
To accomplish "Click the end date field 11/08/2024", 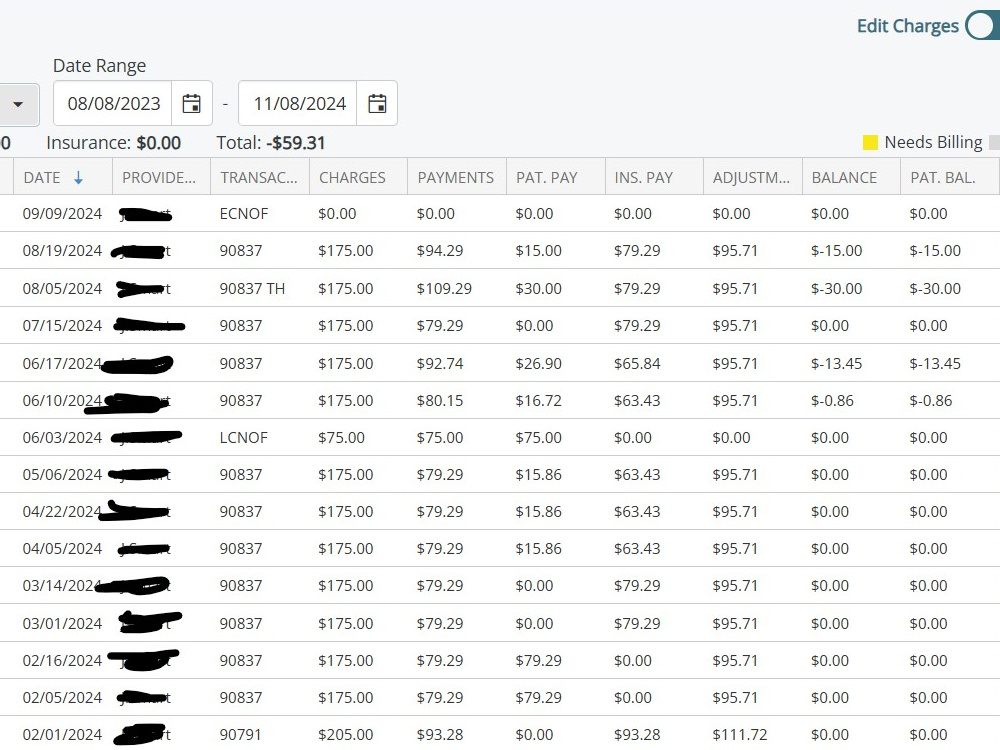I will [x=299, y=103].
